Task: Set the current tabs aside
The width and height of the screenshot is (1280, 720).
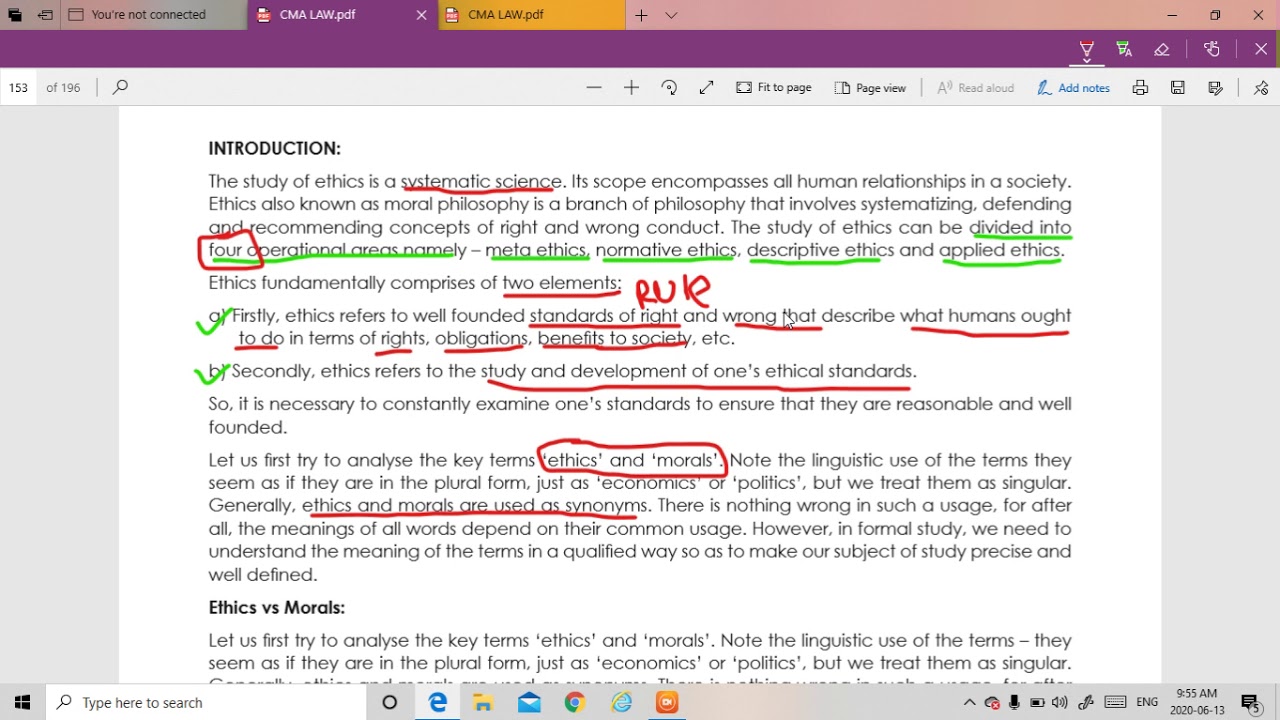Action: click(x=45, y=15)
